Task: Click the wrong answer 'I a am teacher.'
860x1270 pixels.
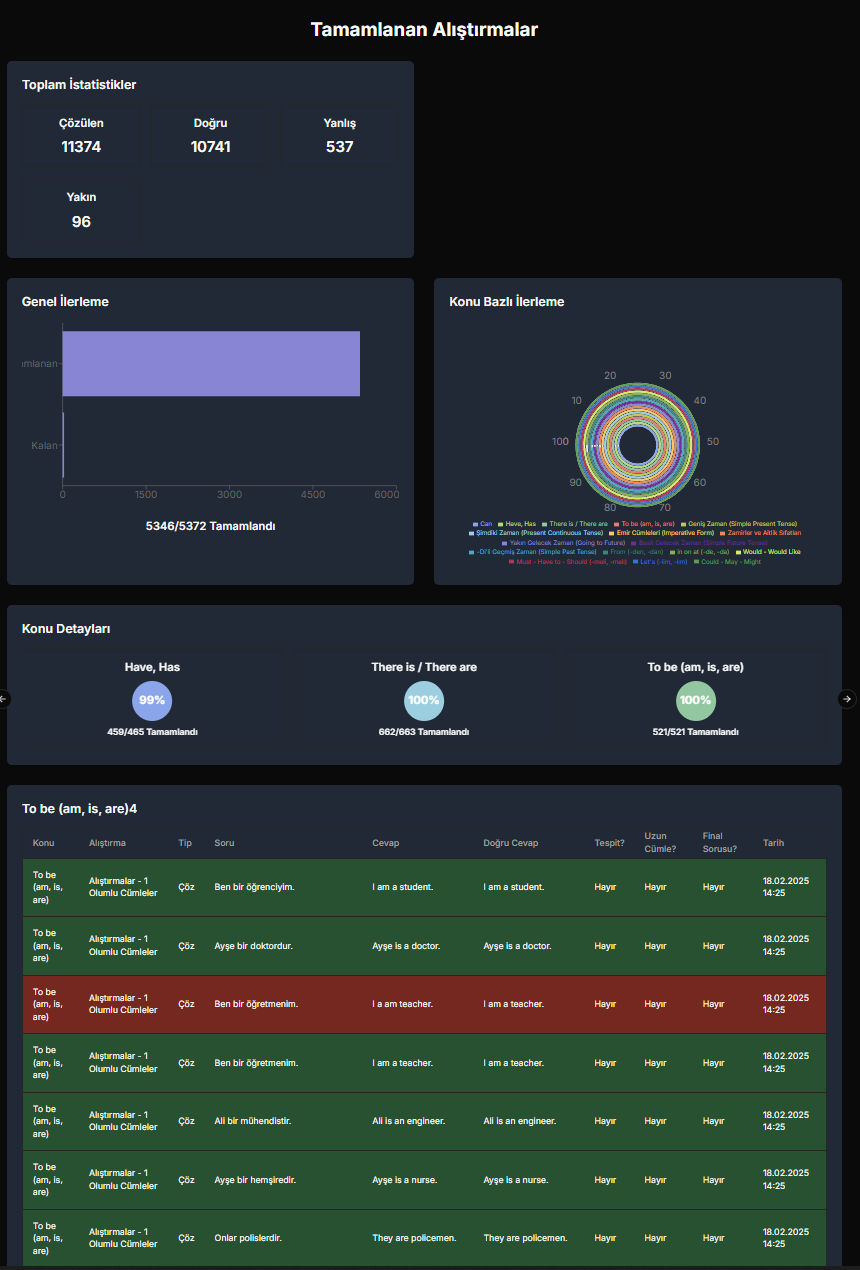Action: click(x=402, y=1004)
